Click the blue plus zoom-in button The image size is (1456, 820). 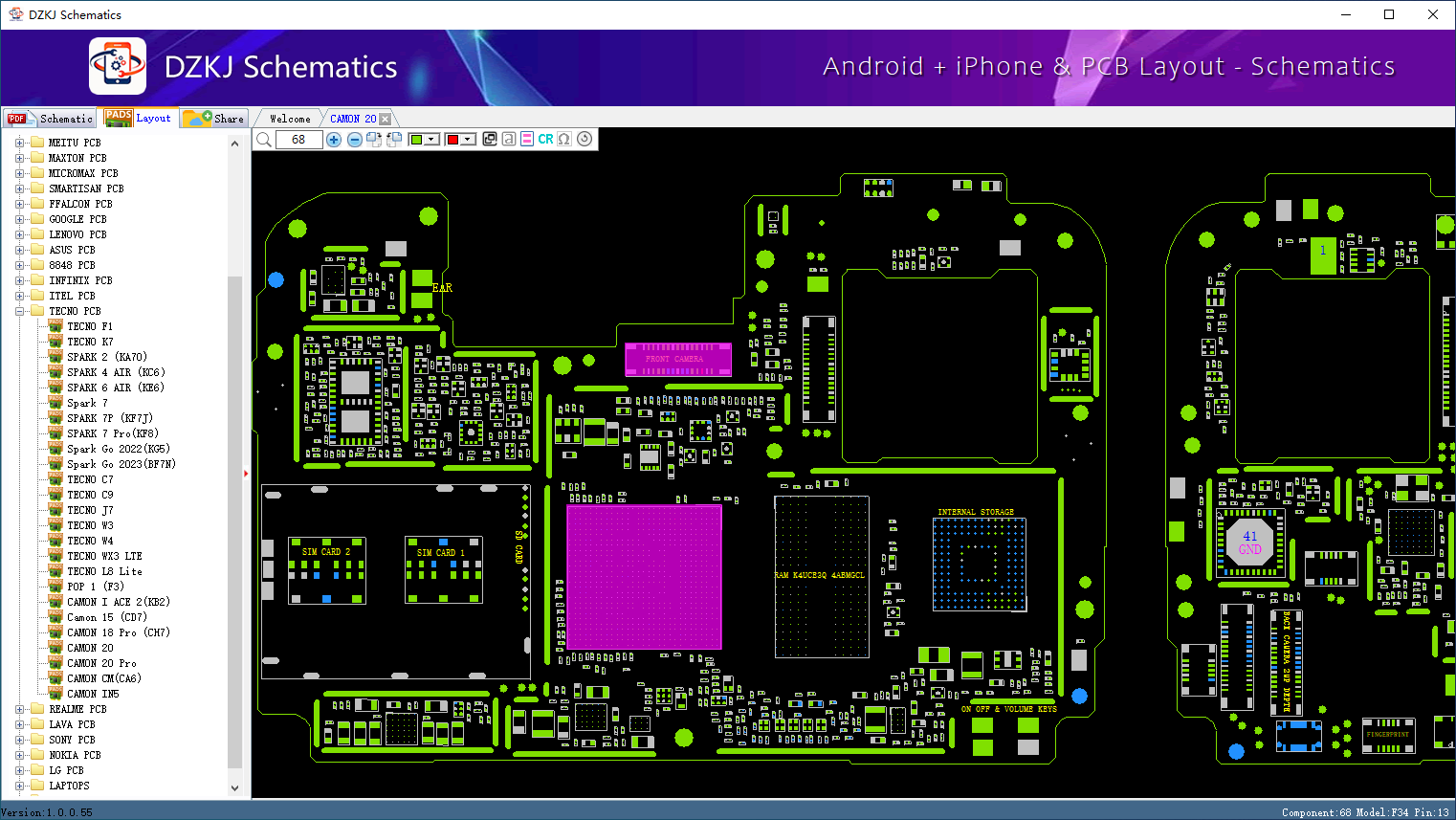[x=334, y=140]
